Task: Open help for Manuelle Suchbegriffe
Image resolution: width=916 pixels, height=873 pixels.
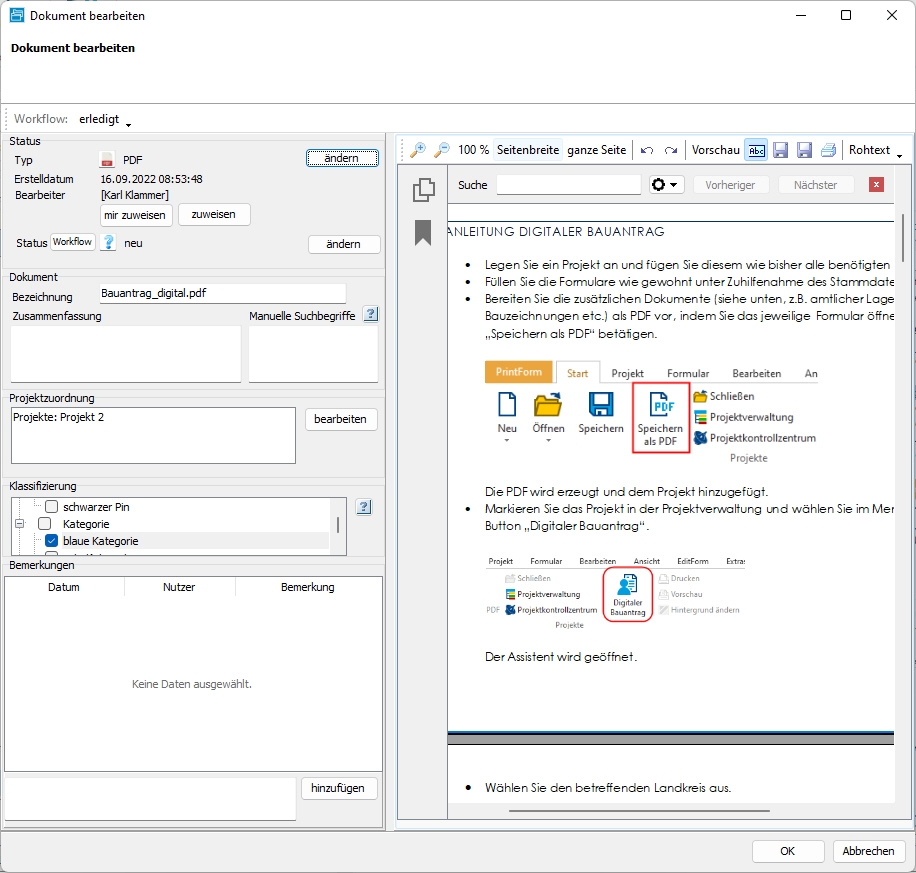Action: [x=370, y=315]
